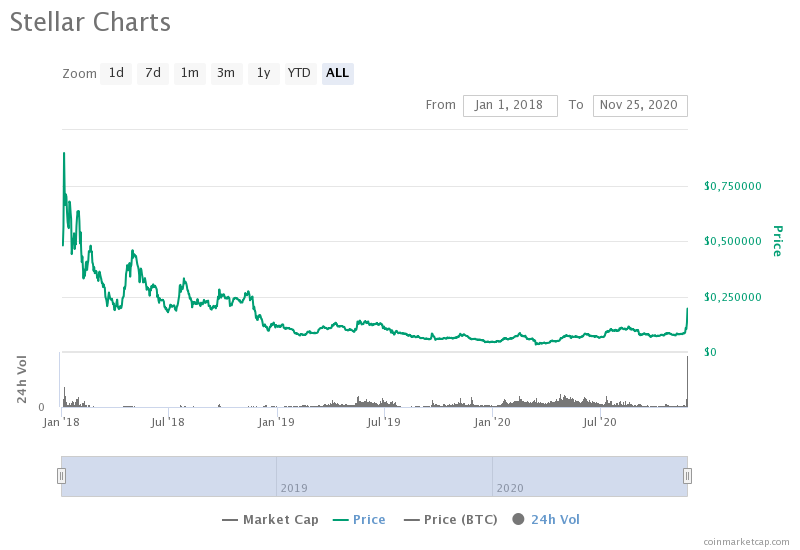Toggle the 24h Vol series legend
The height and width of the screenshot is (550, 800).
[546, 519]
